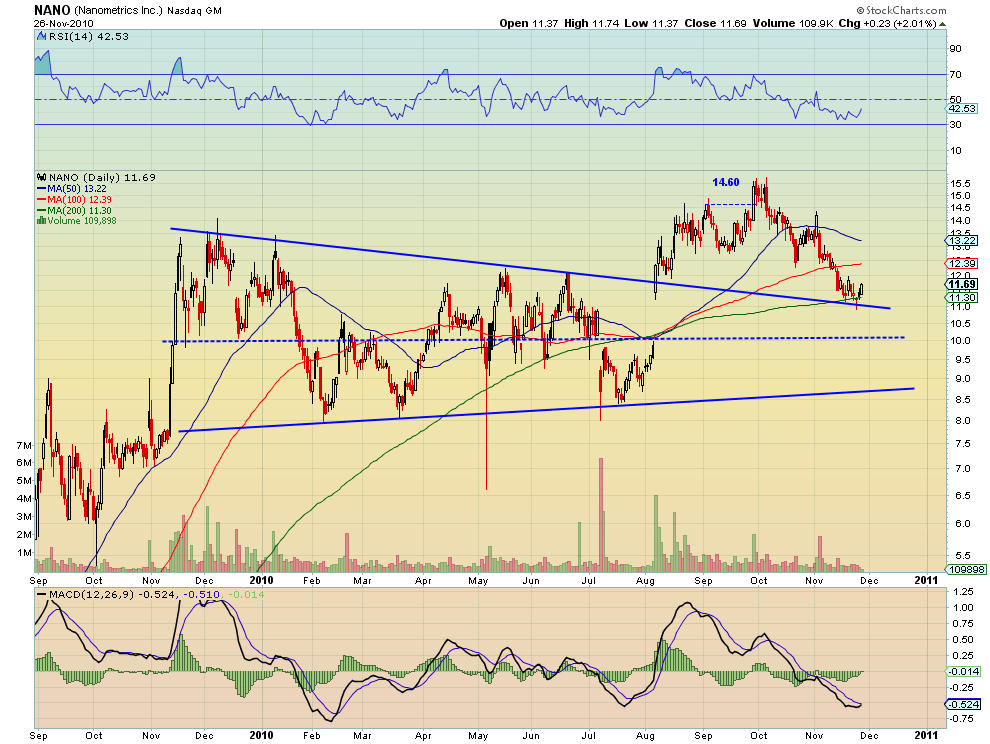Click the 2011 label on price chart axis
The width and height of the screenshot is (990, 744).
click(926, 580)
